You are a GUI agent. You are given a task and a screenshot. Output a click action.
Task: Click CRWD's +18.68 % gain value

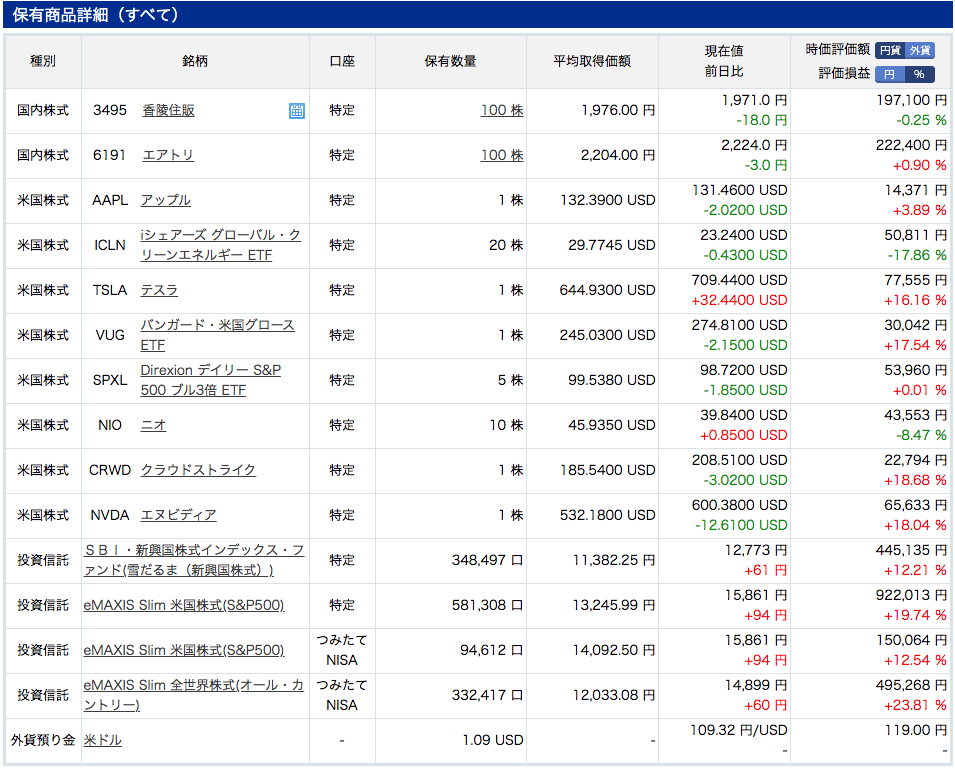click(915, 481)
